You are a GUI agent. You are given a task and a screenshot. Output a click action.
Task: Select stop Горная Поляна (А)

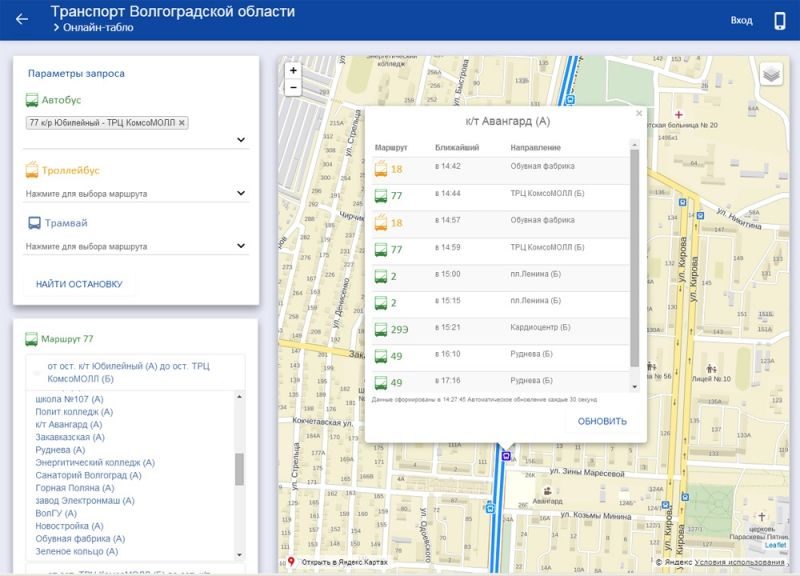pos(74,488)
